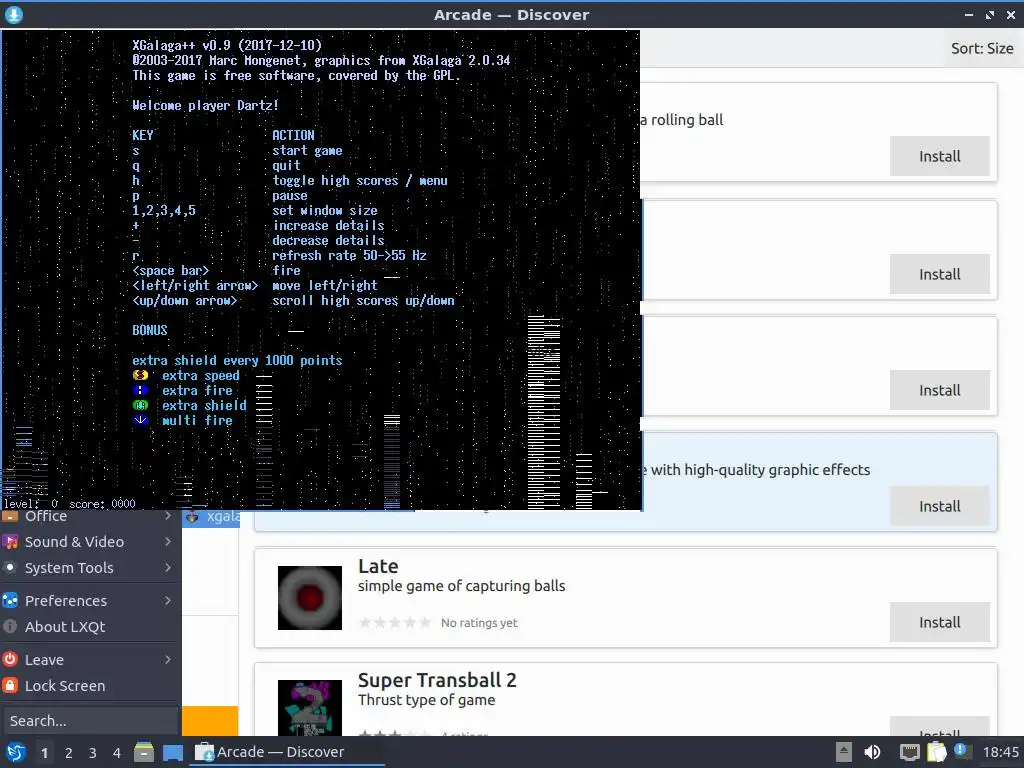1024x768 pixels.
Task: Click 'refresh rate 50->55 Hz' text
Action: click(x=349, y=255)
